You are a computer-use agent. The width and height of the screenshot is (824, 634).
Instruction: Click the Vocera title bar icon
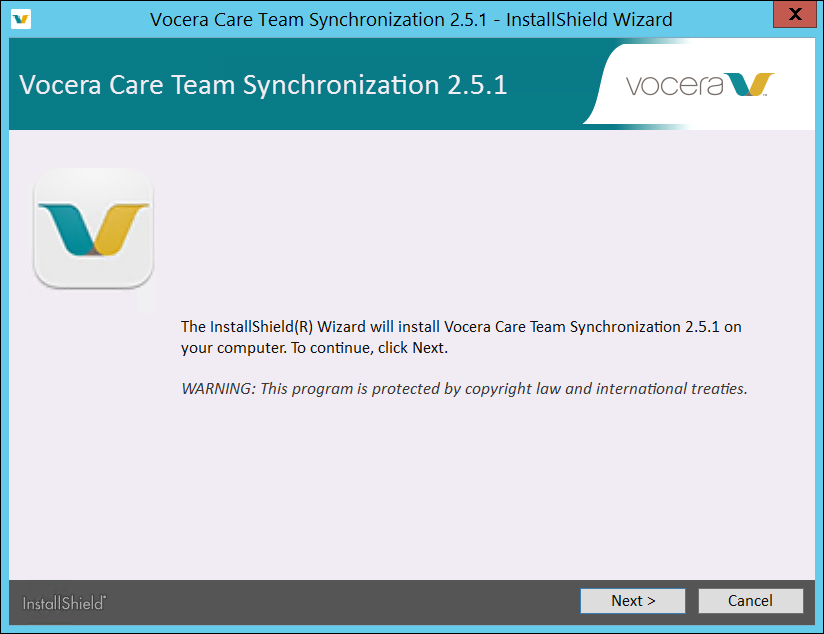[21, 19]
